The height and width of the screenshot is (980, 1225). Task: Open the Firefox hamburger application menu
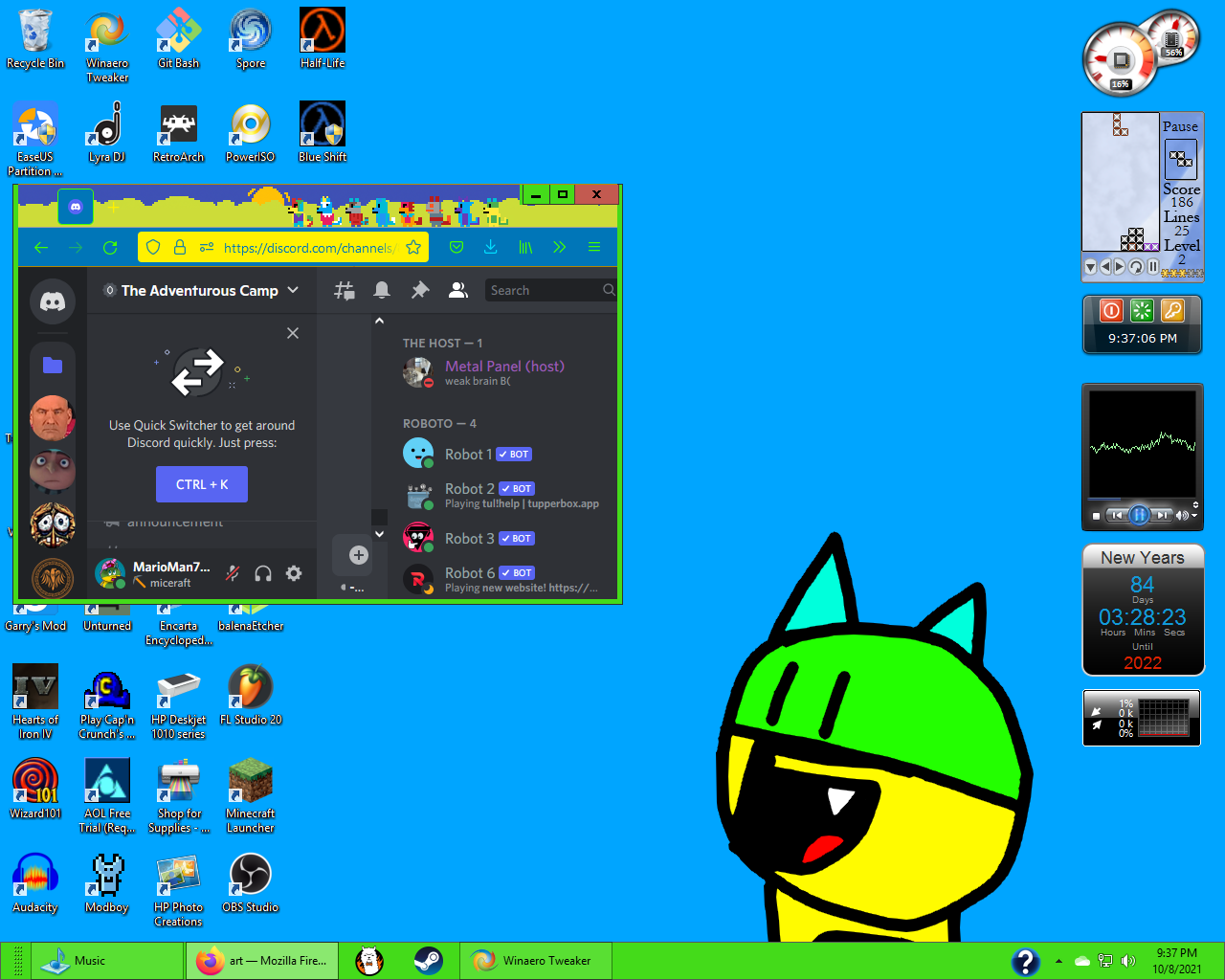[x=594, y=247]
